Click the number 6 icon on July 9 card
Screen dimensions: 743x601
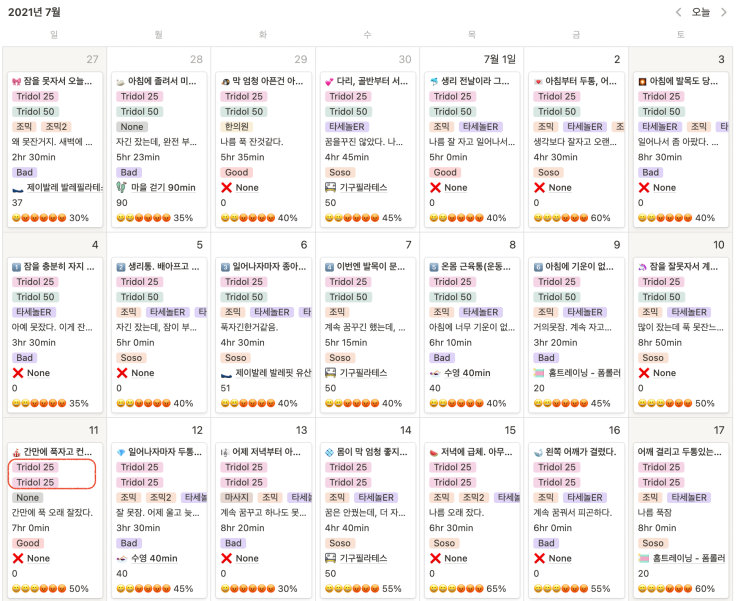pyautogui.click(x=538, y=267)
